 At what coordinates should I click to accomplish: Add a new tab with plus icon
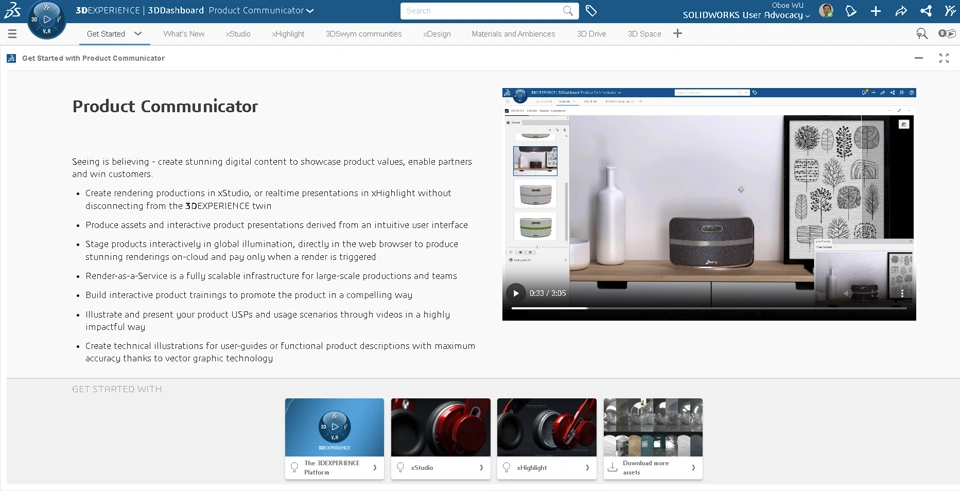tap(677, 34)
